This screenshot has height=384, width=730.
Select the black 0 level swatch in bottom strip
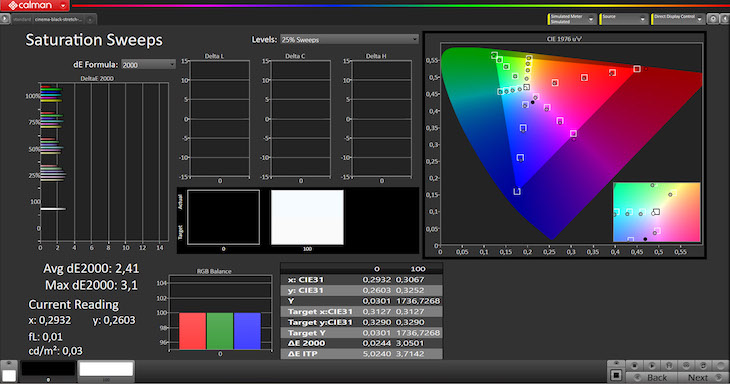pos(48,369)
